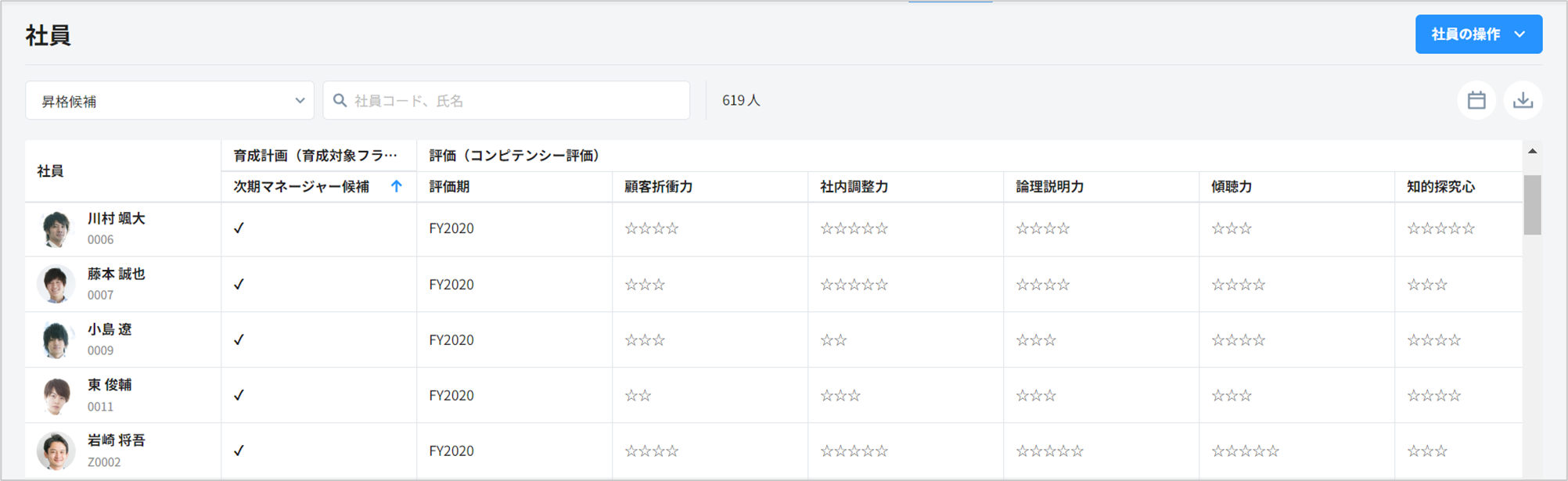Toggle manager candidate check for 川村 颯大

[x=239, y=228]
